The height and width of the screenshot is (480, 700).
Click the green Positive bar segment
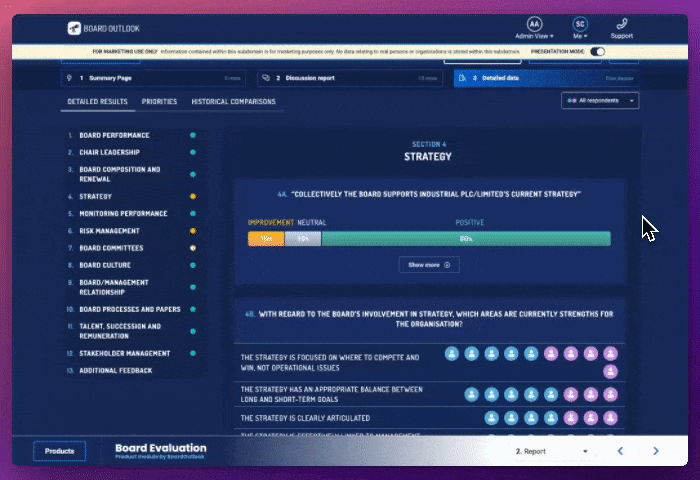[x=465, y=239]
